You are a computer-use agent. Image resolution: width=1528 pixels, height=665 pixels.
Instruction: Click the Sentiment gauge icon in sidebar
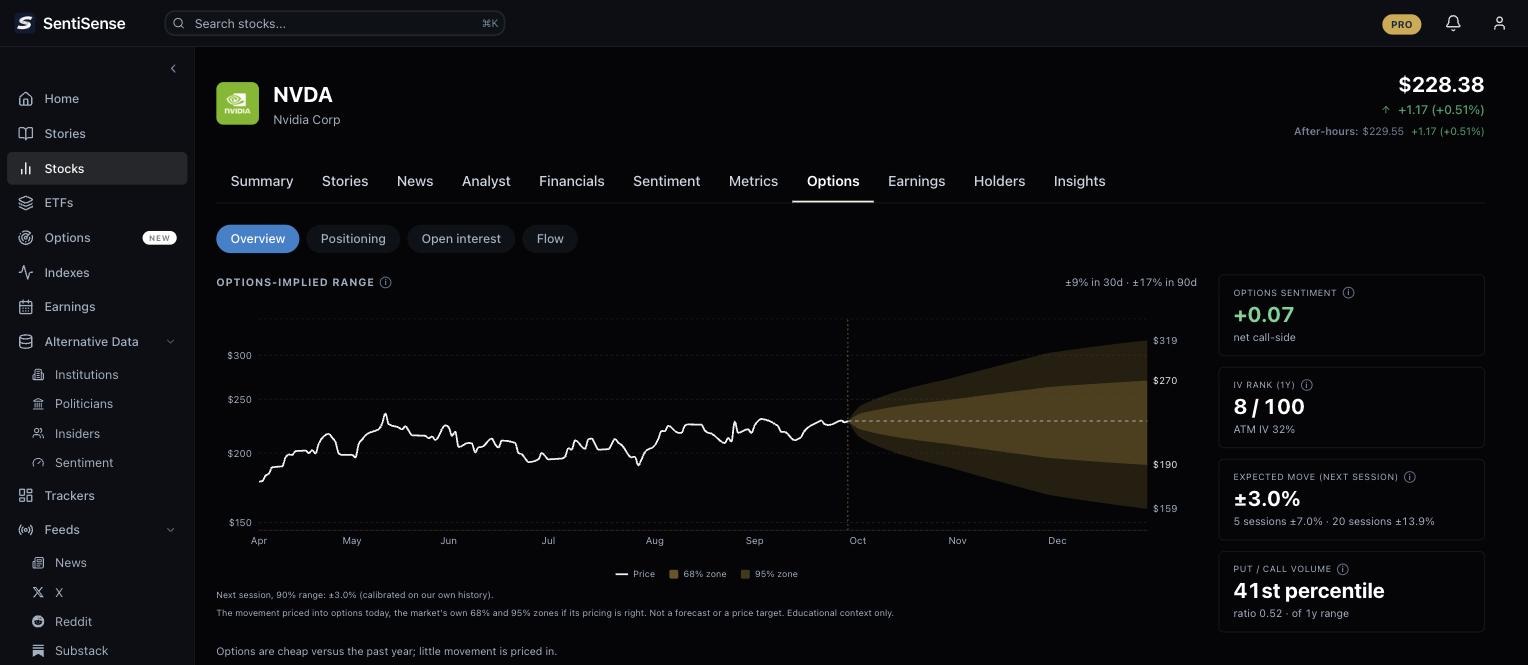pos(38,463)
